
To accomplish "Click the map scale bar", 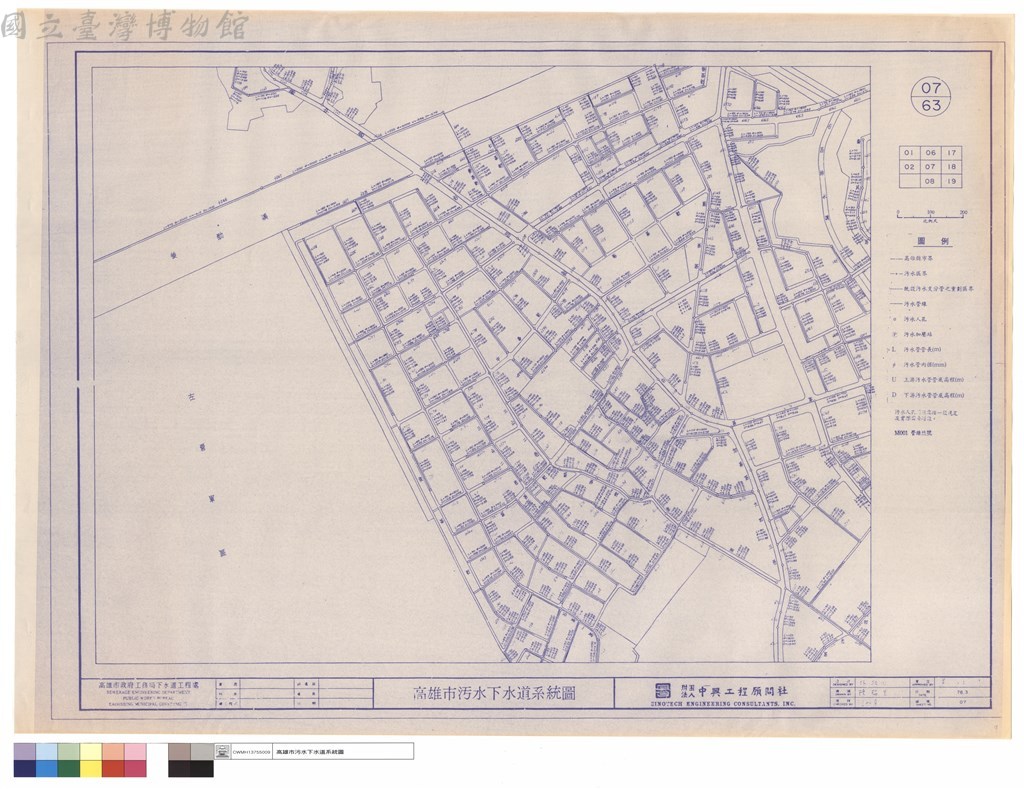I will point(932,215).
